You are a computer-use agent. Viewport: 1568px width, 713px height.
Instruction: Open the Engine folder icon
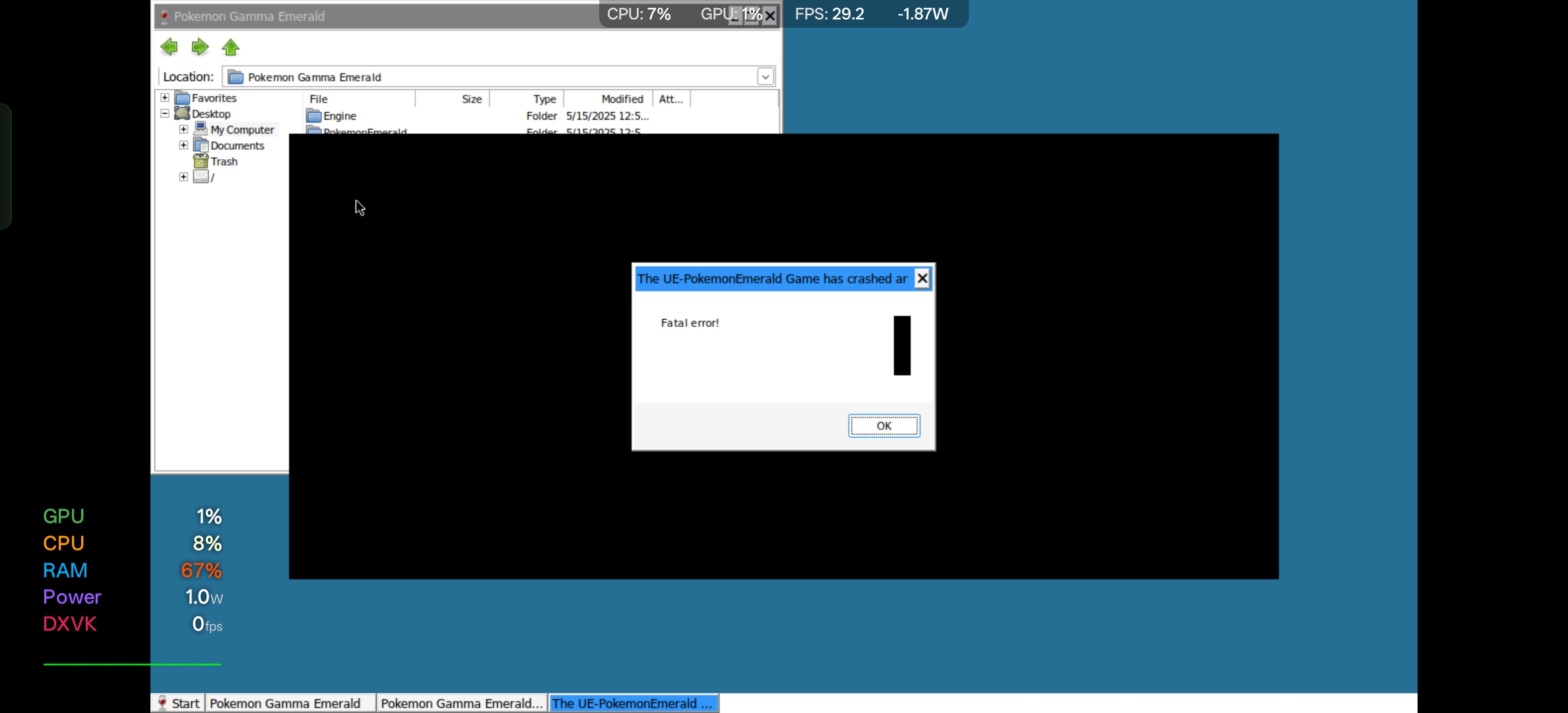tap(314, 116)
